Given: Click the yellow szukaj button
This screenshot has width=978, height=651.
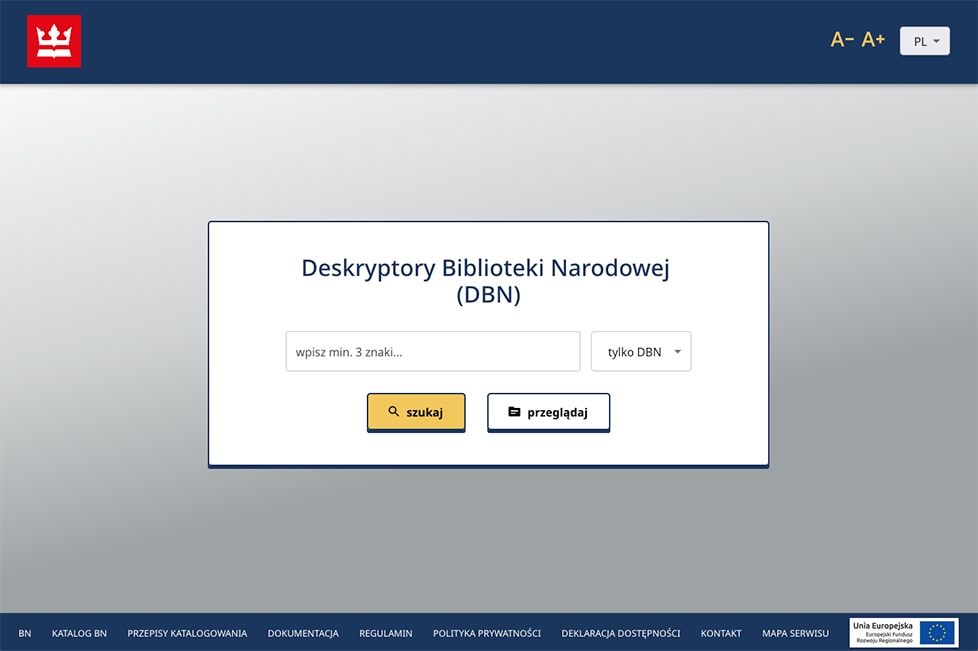Looking at the screenshot, I should point(416,412).
